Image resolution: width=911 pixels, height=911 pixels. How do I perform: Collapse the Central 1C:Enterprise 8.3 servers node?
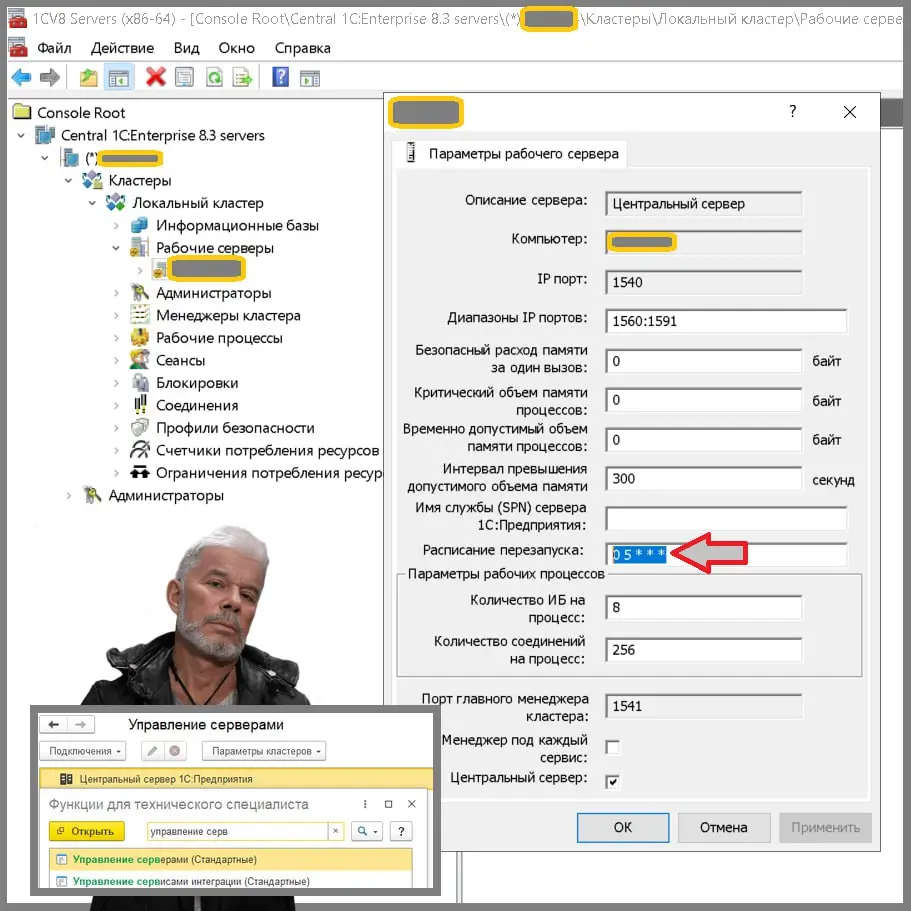[21, 135]
